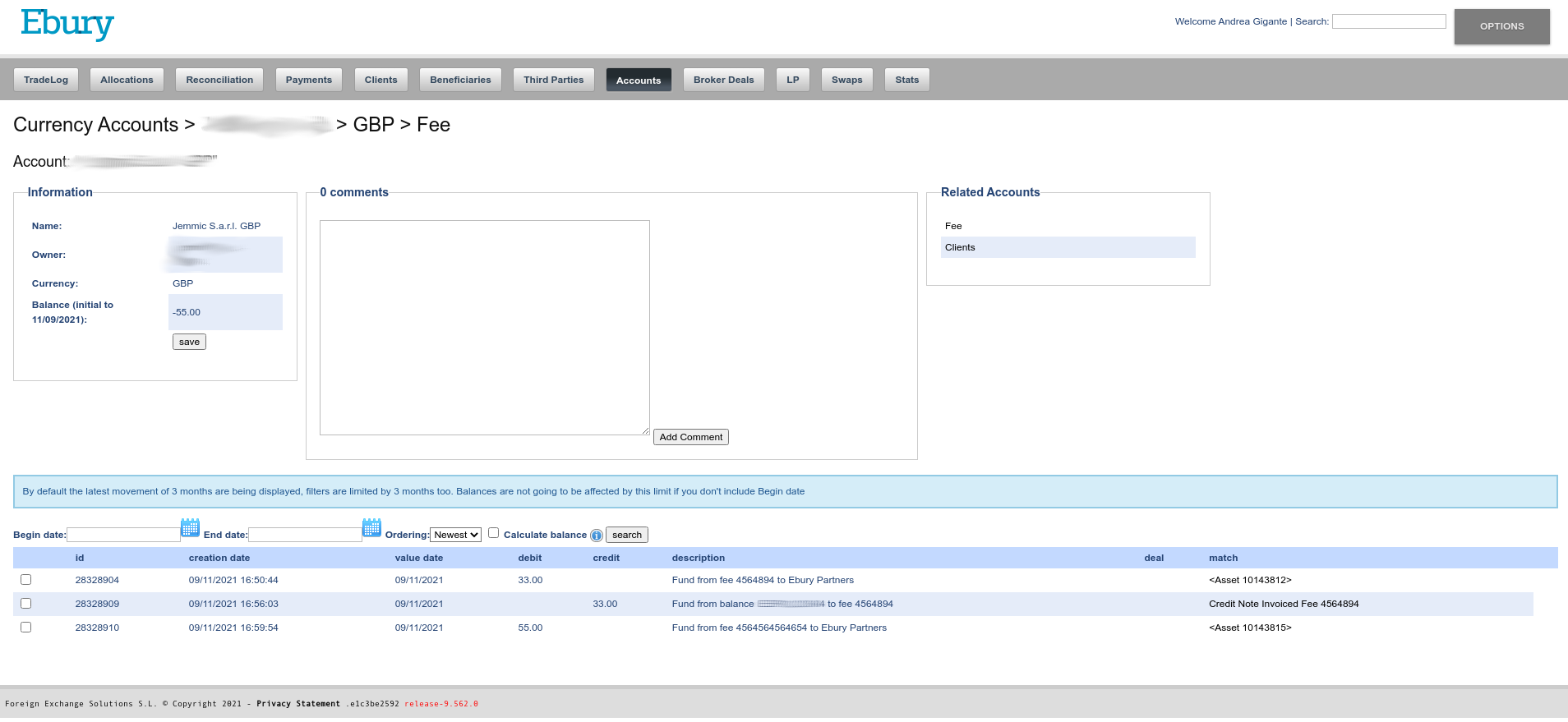Tick the checkbox for row 28328904

[x=26, y=580]
